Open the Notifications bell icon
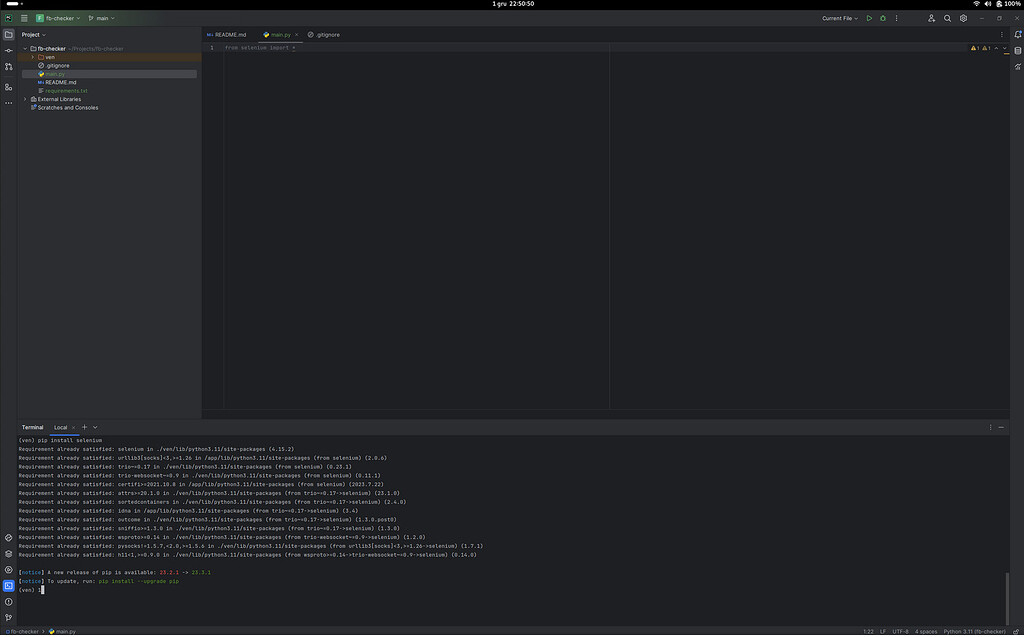This screenshot has height=637, width=1024. pos(1017,34)
